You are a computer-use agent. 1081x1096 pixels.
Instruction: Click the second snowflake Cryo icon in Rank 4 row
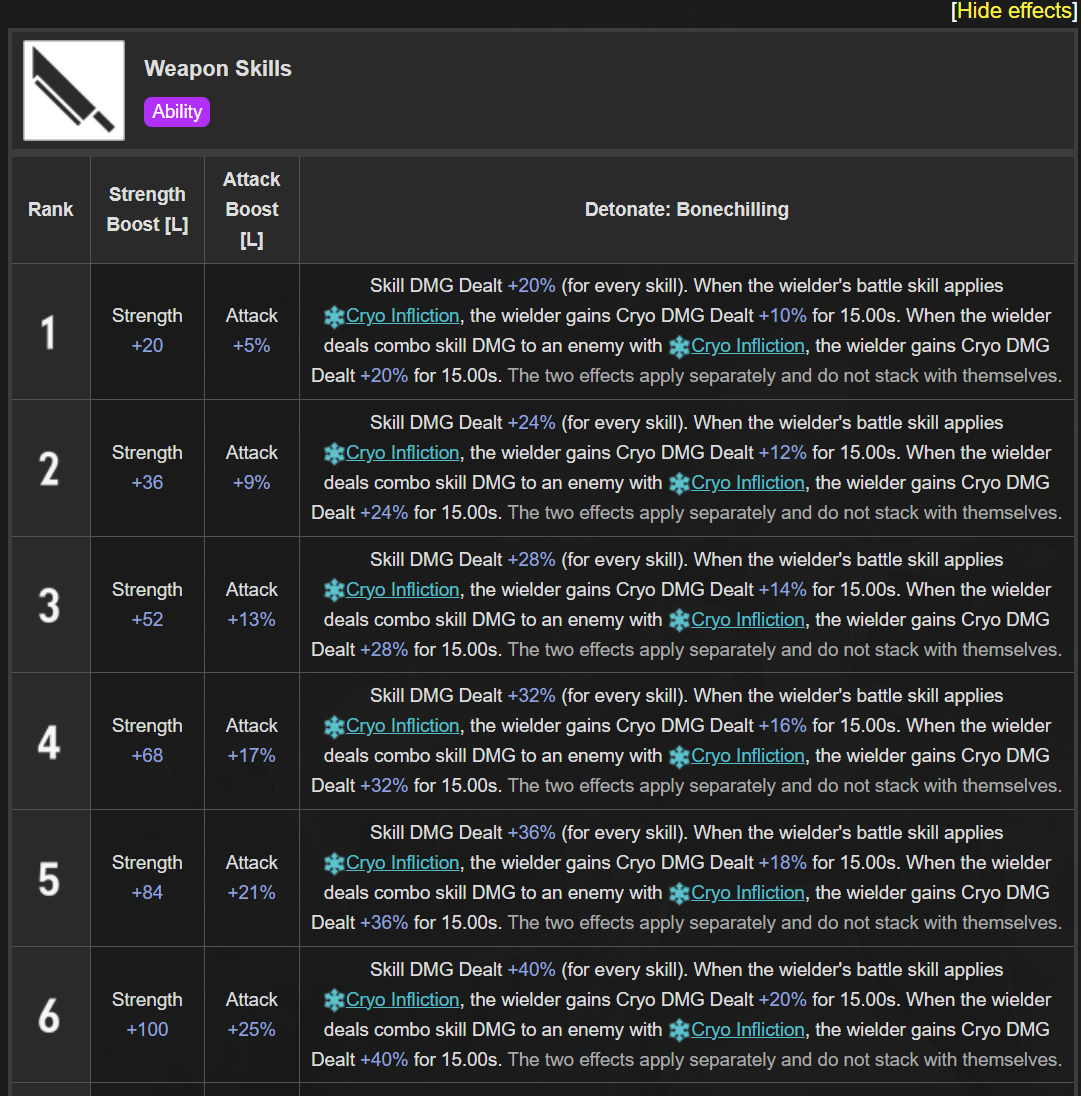click(679, 757)
